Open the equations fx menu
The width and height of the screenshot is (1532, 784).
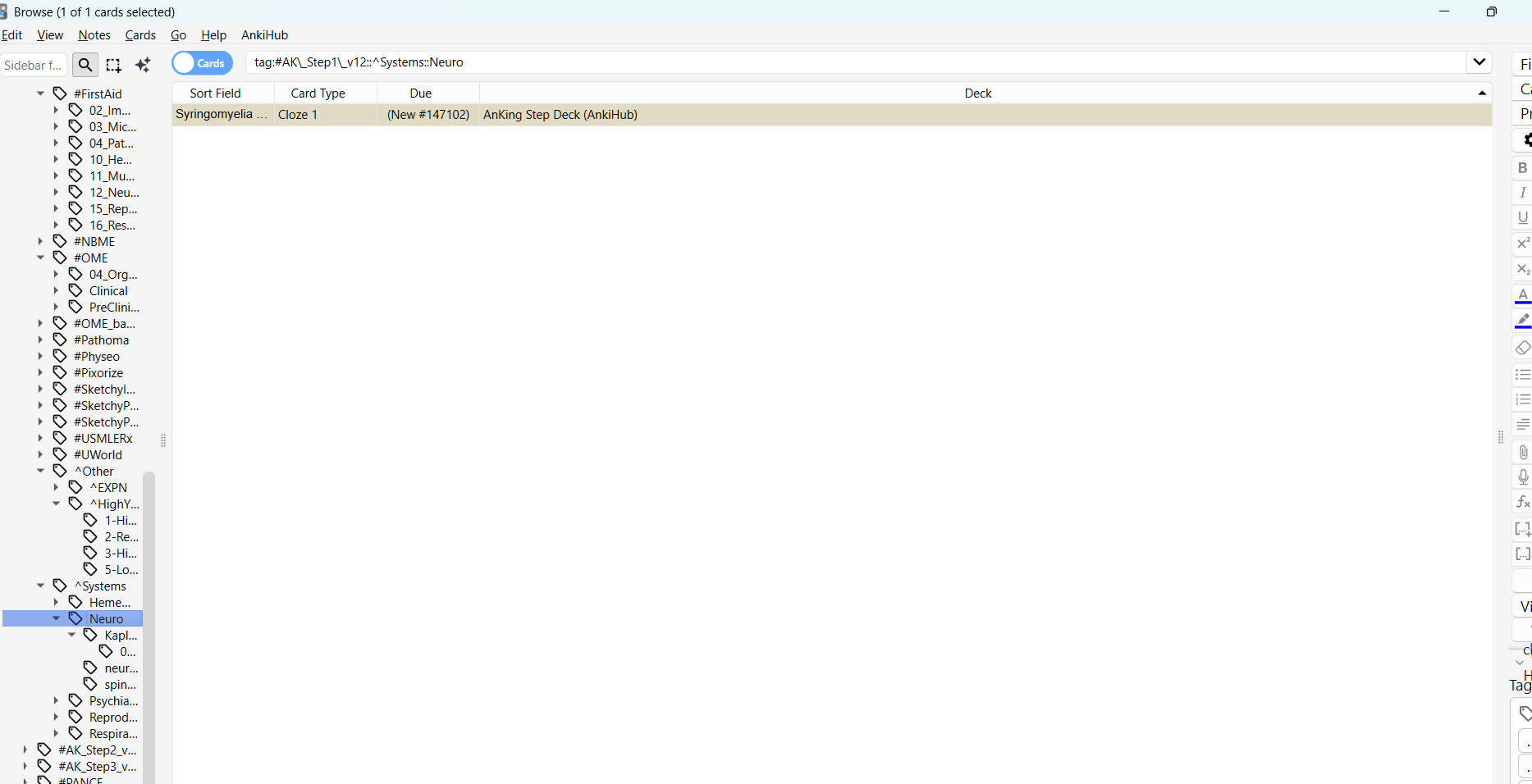click(1522, 502)
